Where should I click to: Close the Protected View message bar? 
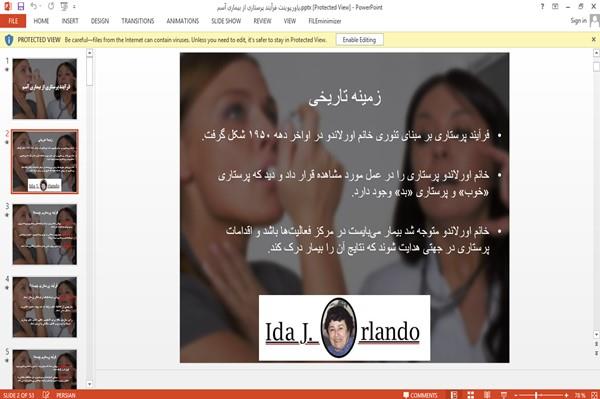[593, 39]
